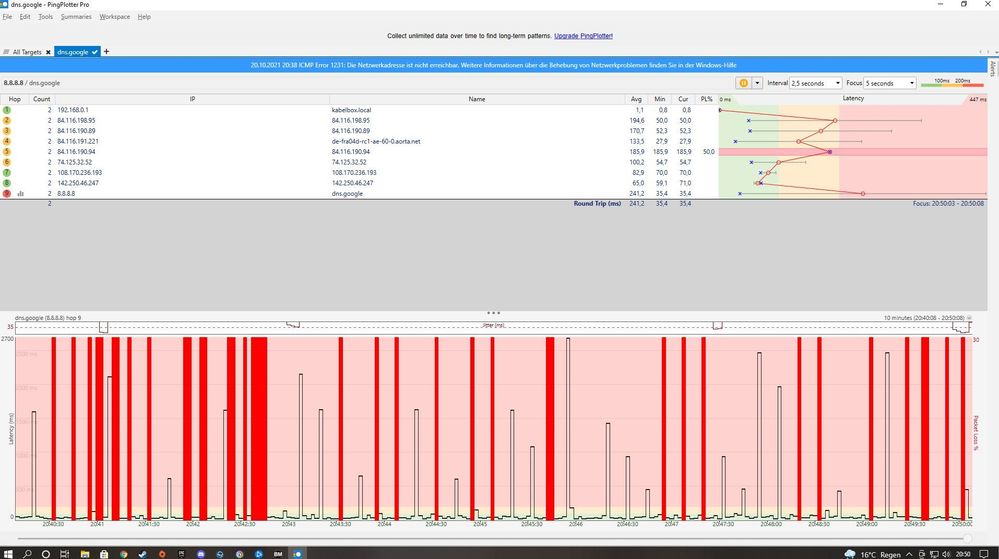Open Windows search magnifier in taskbar
This screenshot has width=999, height=559.
tap(27, 553)
